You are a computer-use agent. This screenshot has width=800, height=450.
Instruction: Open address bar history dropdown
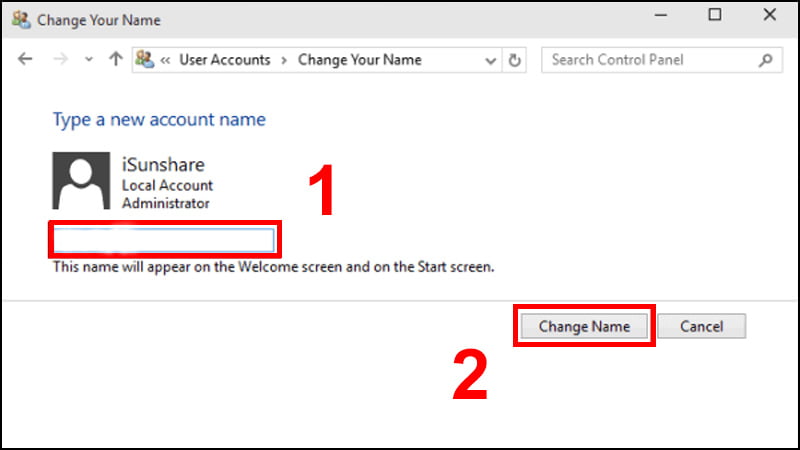click(x=490, y=61)
